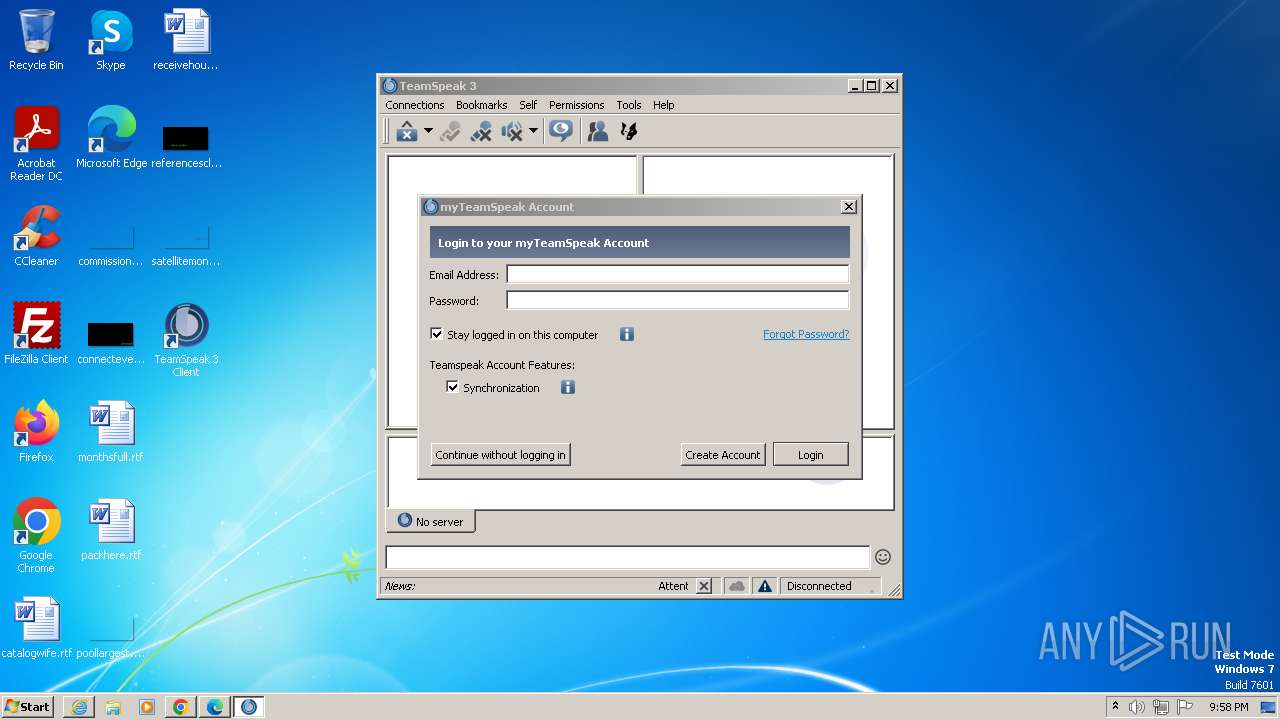Open the emoticon smiley picker

point(883,557)
